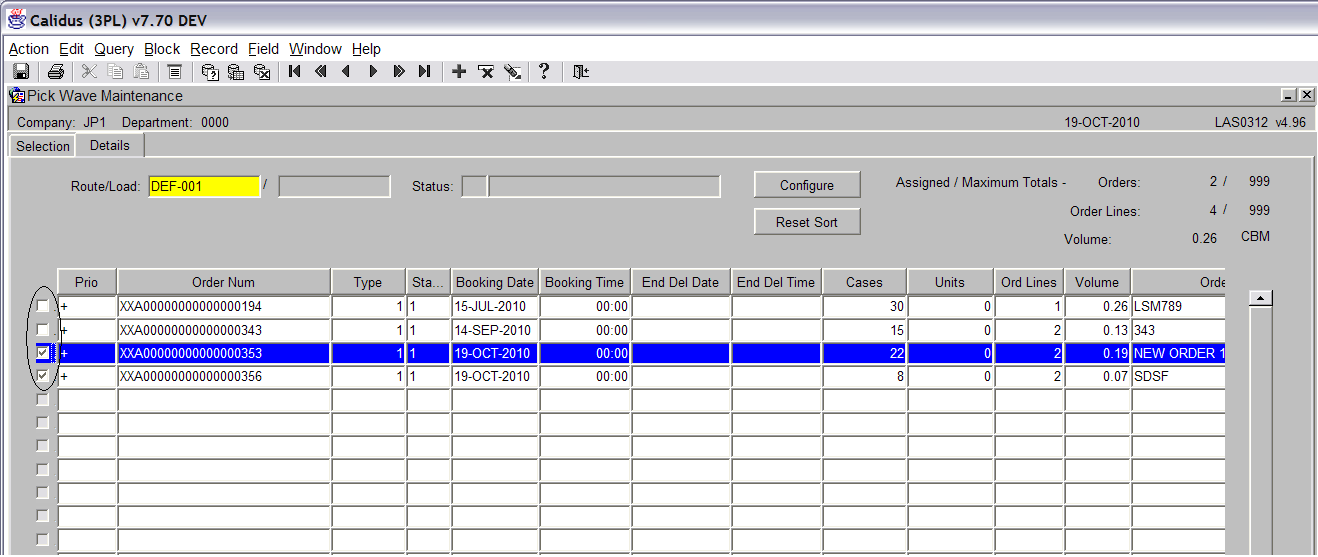Click the Help question mark icon
The image size is (1318, 557).
coord(544,72)
